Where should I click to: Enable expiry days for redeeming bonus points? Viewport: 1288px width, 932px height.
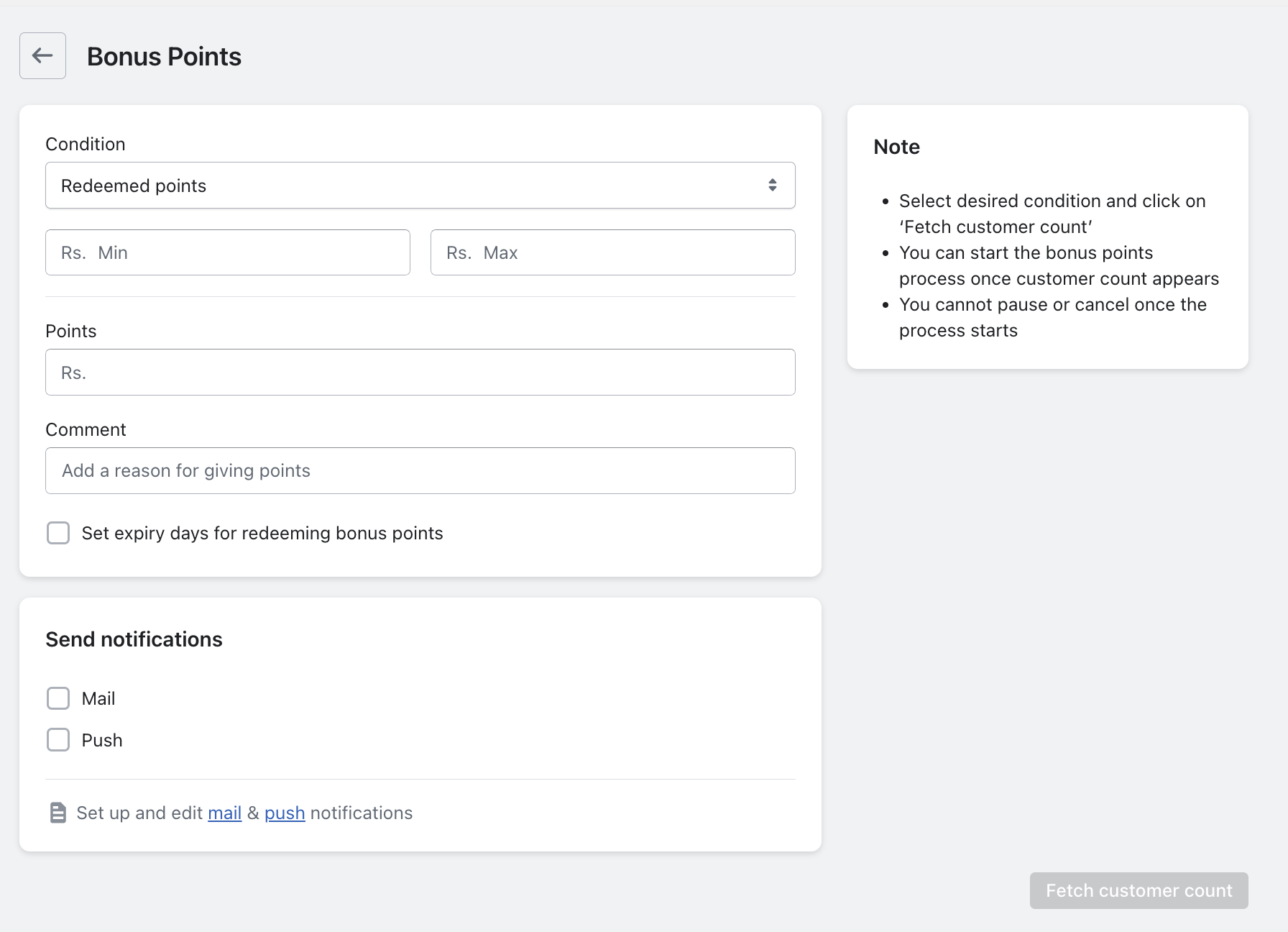pos(58,533)
